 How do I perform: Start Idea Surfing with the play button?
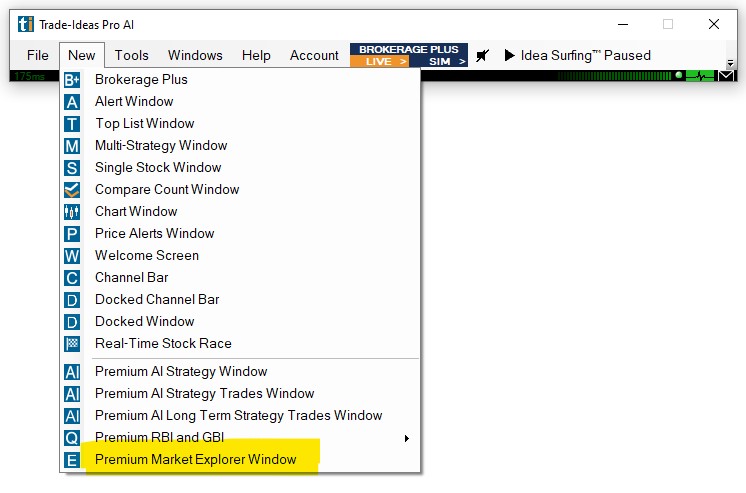[510, 55]
